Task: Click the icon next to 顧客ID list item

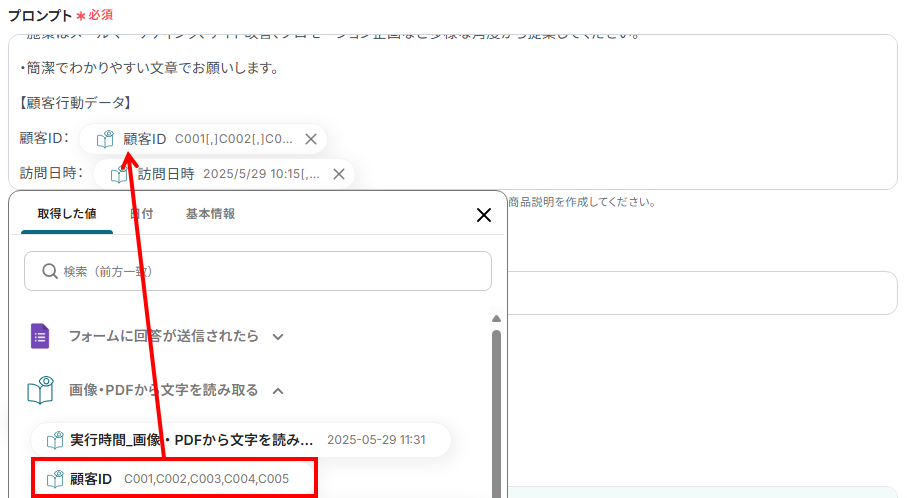Action: (55, 479)
